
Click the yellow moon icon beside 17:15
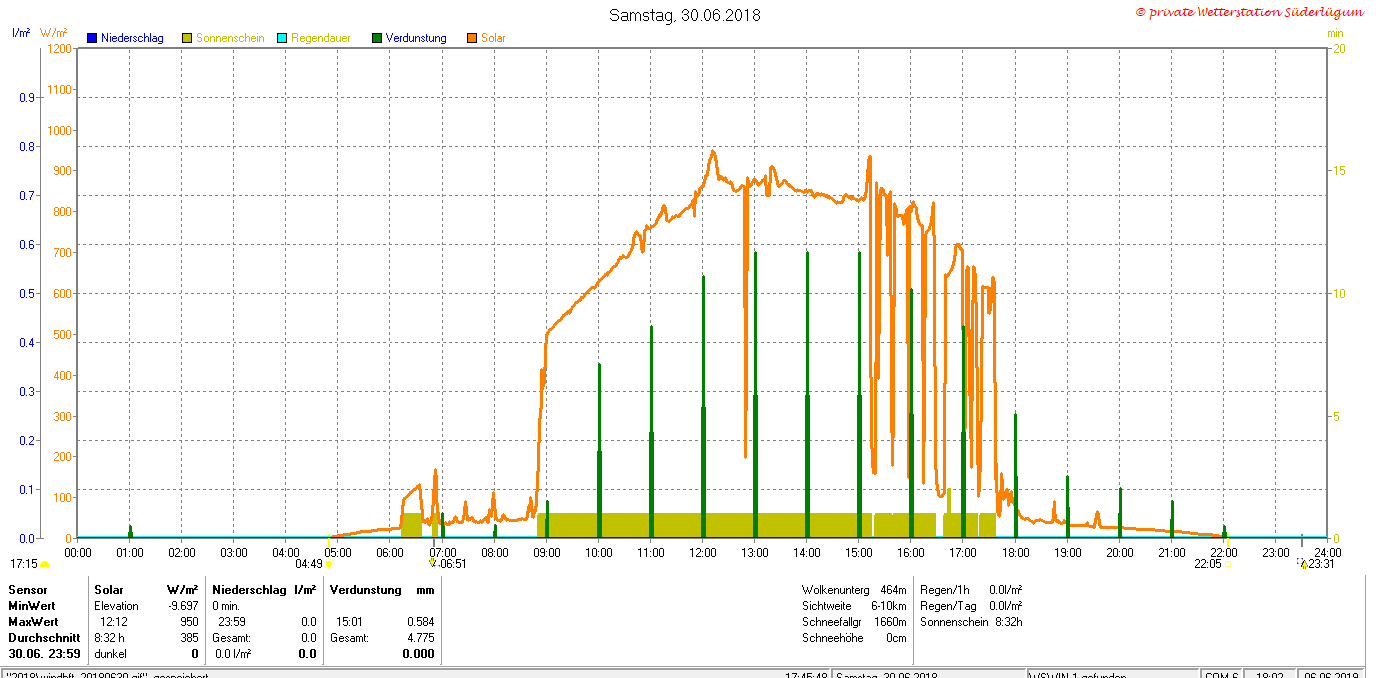(x=45, y=564)
